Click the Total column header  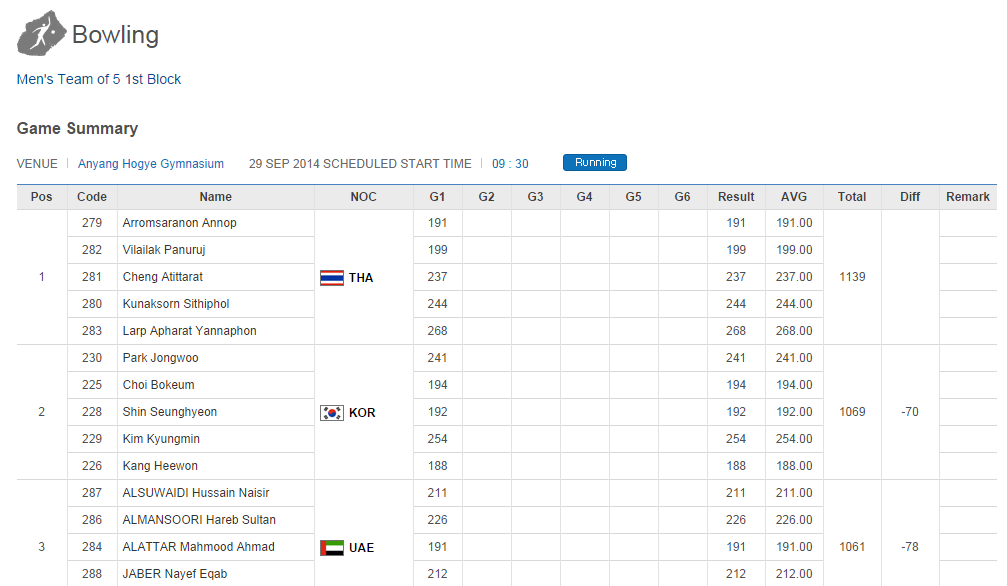pyautogui.click(x=852, y=197)
